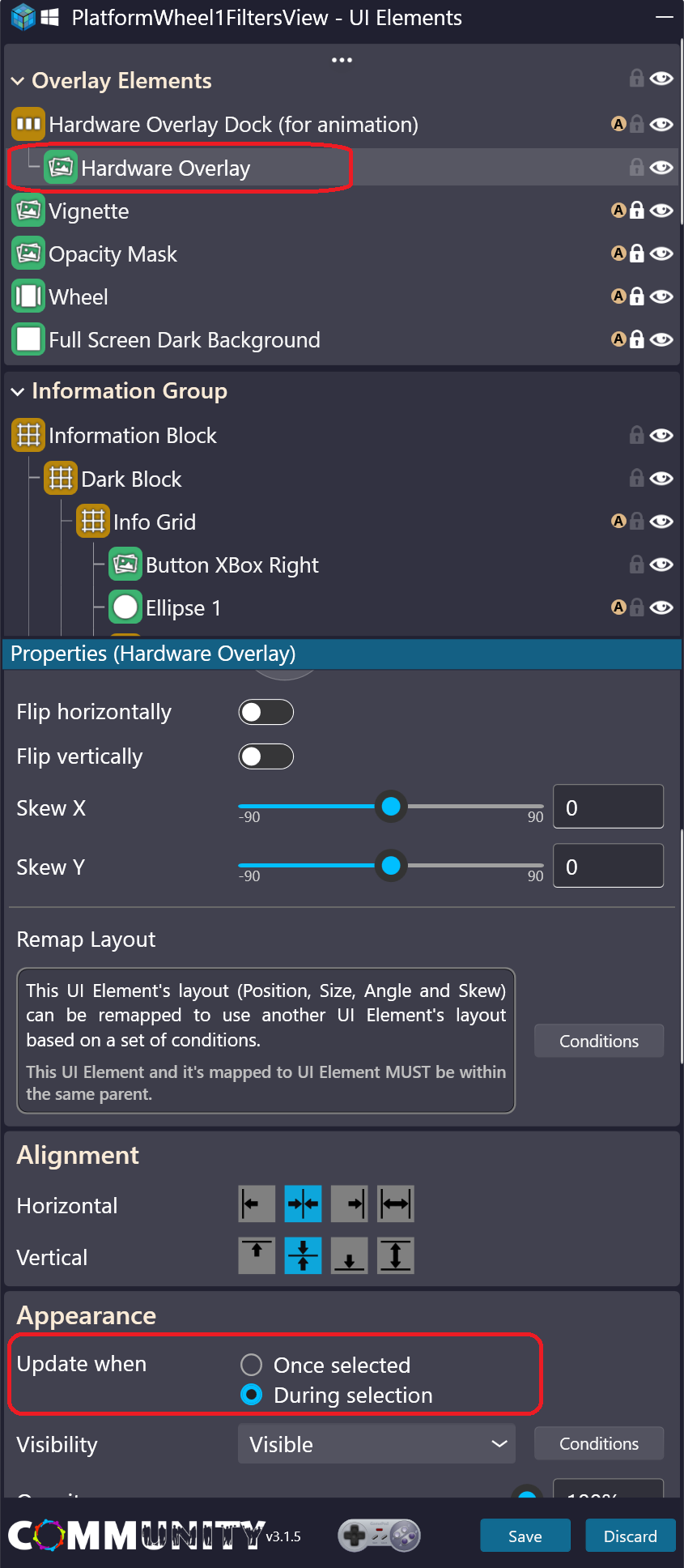Unlock the Vignette element lock icon
This screenshot has width=684, height=1568.
click(x=637, y=211)
